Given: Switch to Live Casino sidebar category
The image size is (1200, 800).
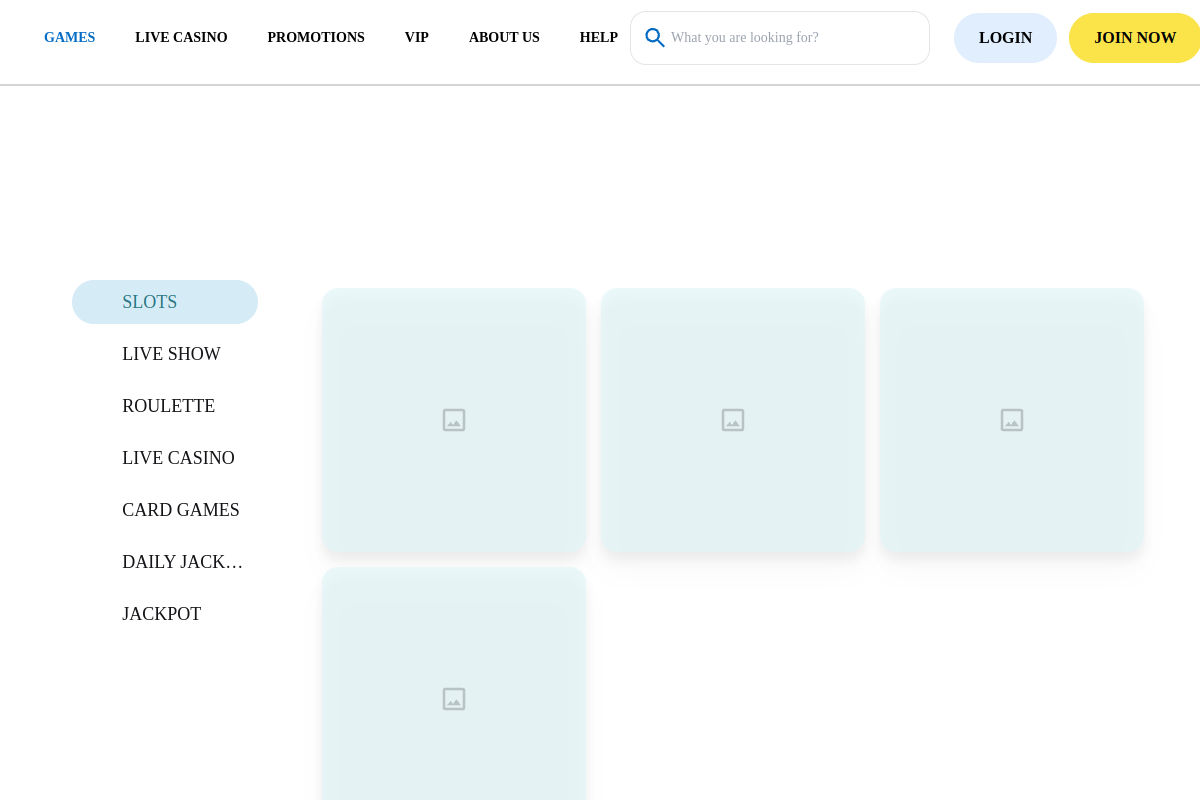Looking at the screenshot, I should [x=165, y=458].
